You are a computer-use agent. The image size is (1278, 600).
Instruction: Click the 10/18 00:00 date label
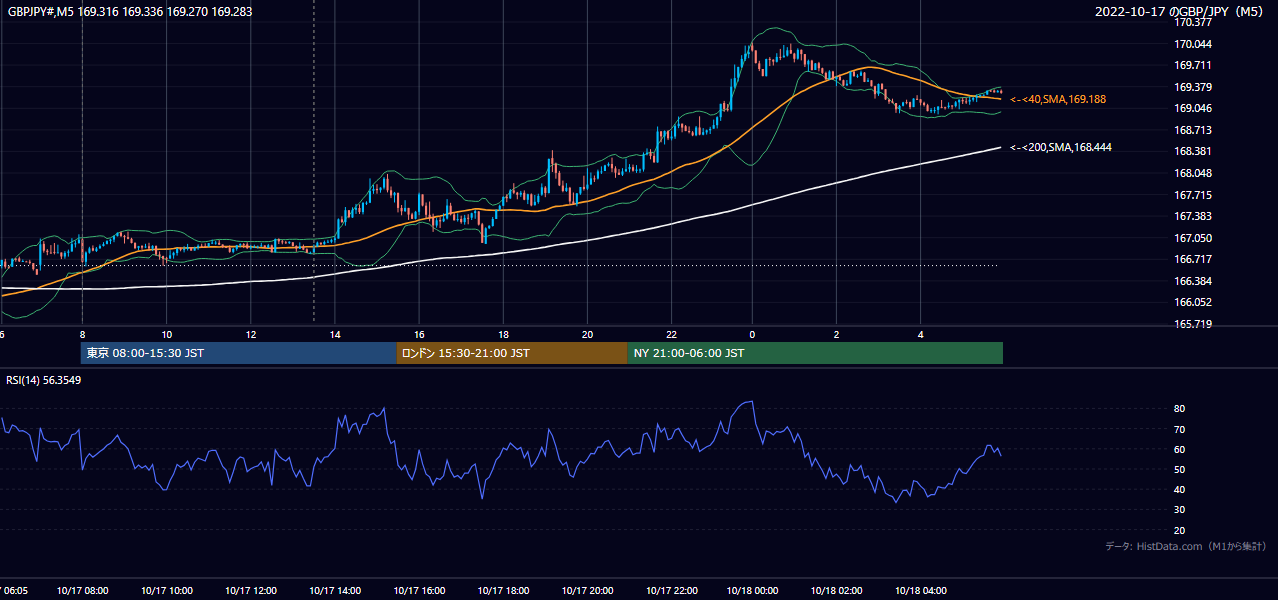752,591
